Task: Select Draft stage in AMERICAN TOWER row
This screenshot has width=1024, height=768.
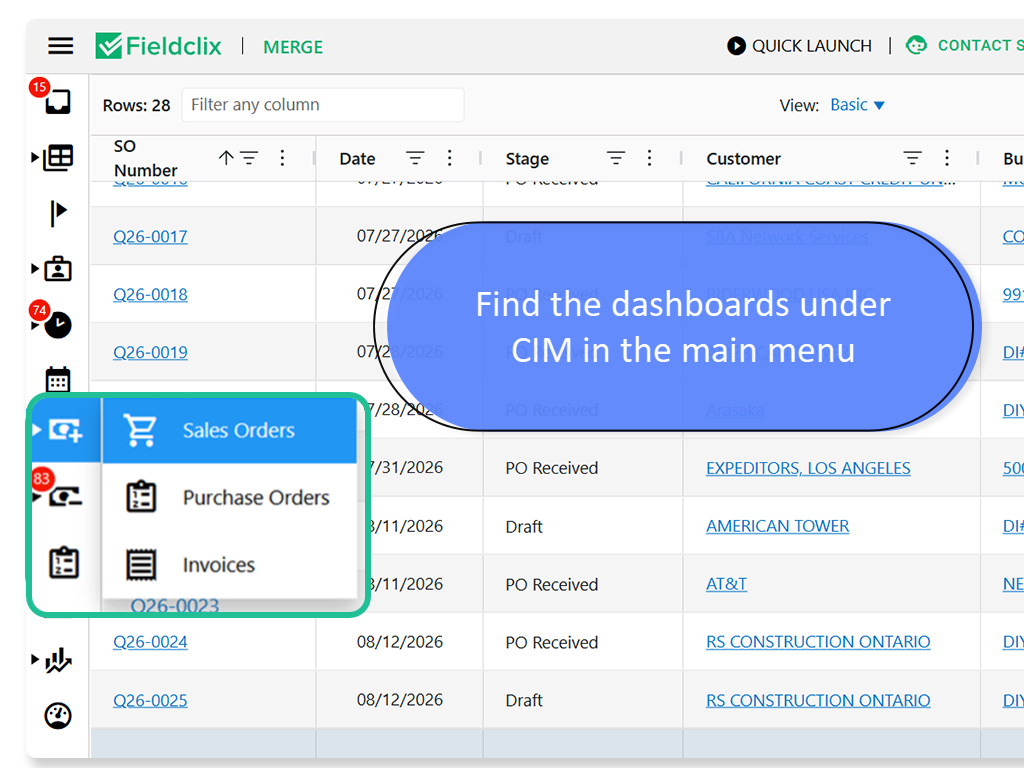Action: pos(524,526)
